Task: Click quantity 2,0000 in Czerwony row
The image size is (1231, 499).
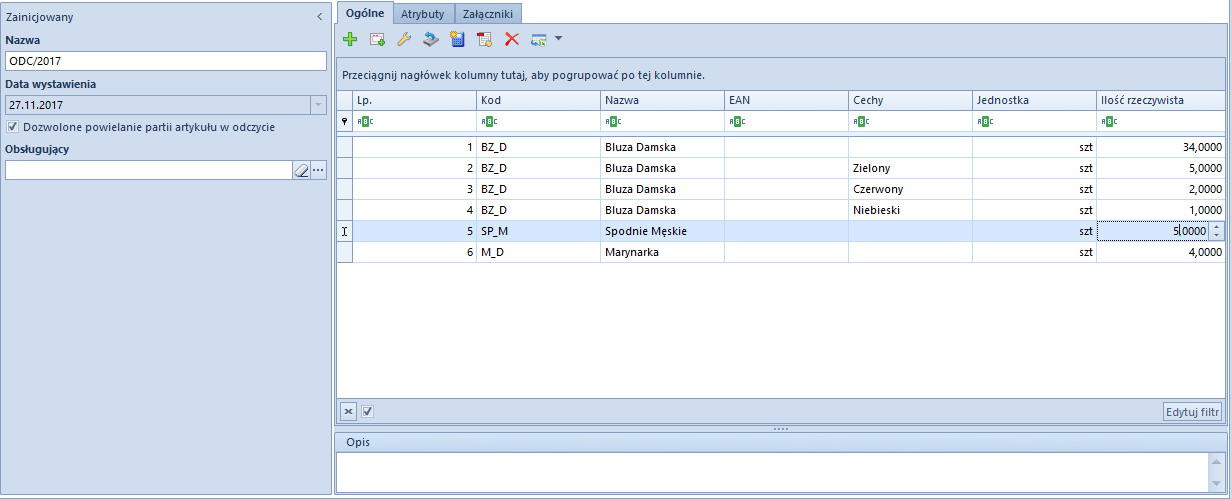Action: [1161, 189]
